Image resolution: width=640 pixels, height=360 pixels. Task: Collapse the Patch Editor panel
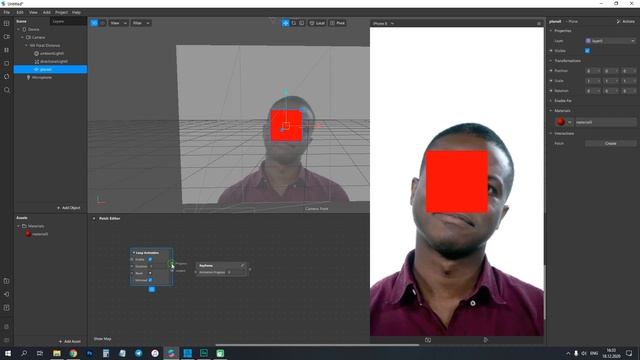point(94,218)
